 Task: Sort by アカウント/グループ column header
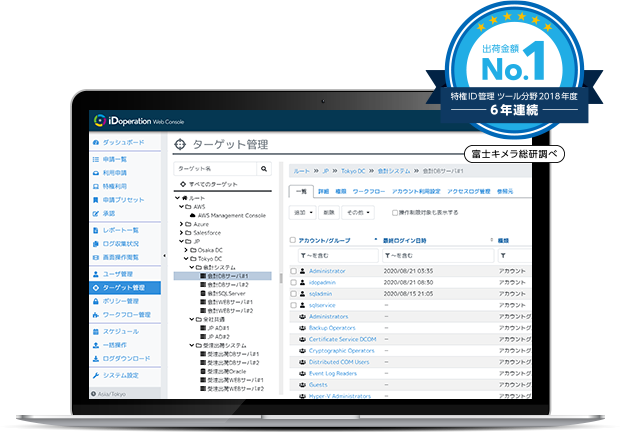(x=324, y=240)
